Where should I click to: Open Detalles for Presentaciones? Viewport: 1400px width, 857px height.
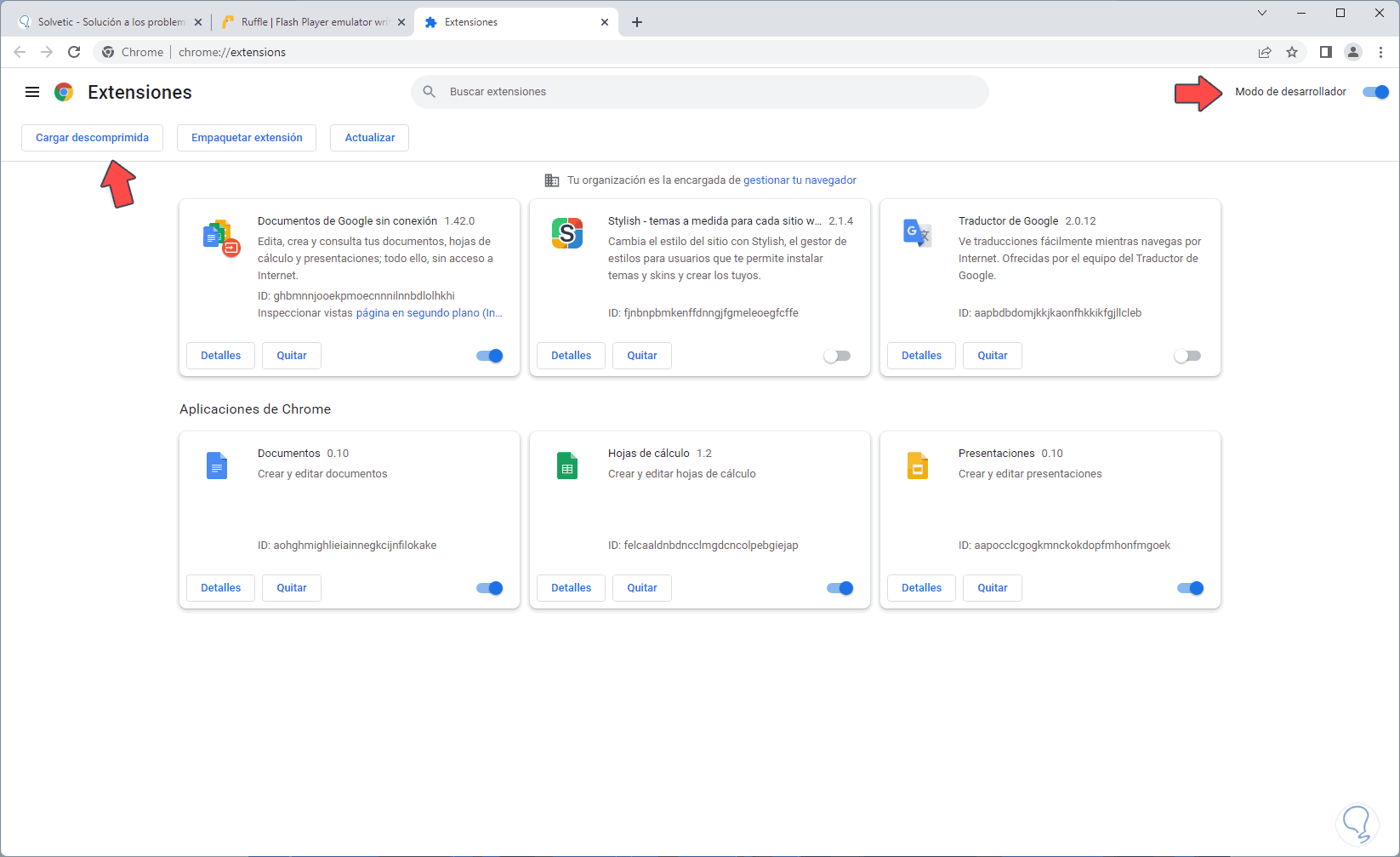tap(922, 588)
